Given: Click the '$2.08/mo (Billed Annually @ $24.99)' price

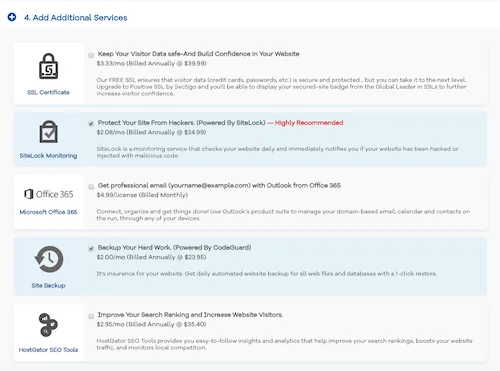Looking at the screenshot, I should [x=151, y=132].
